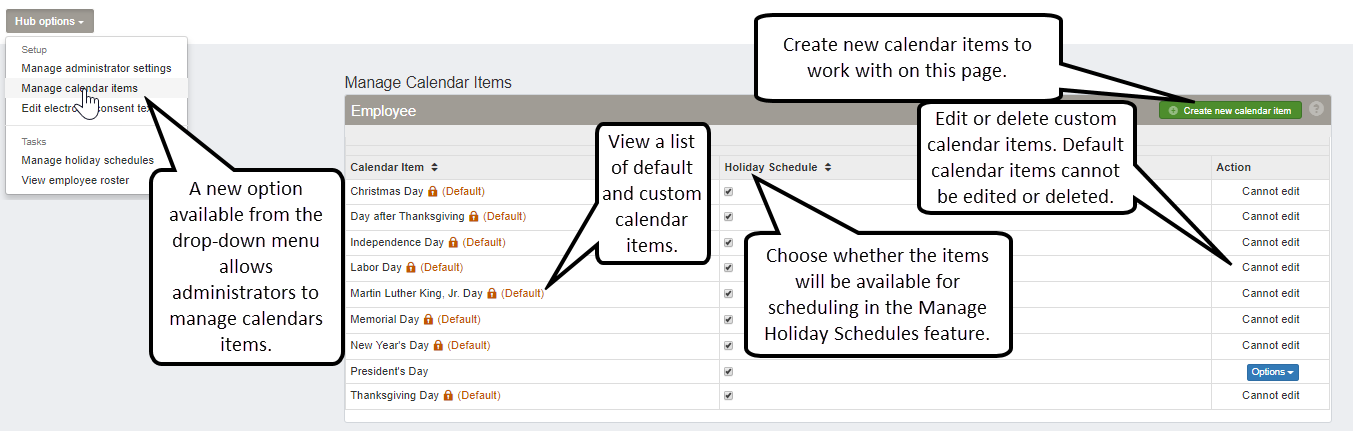Choose Manage holiday schedules menu entry

88,160
